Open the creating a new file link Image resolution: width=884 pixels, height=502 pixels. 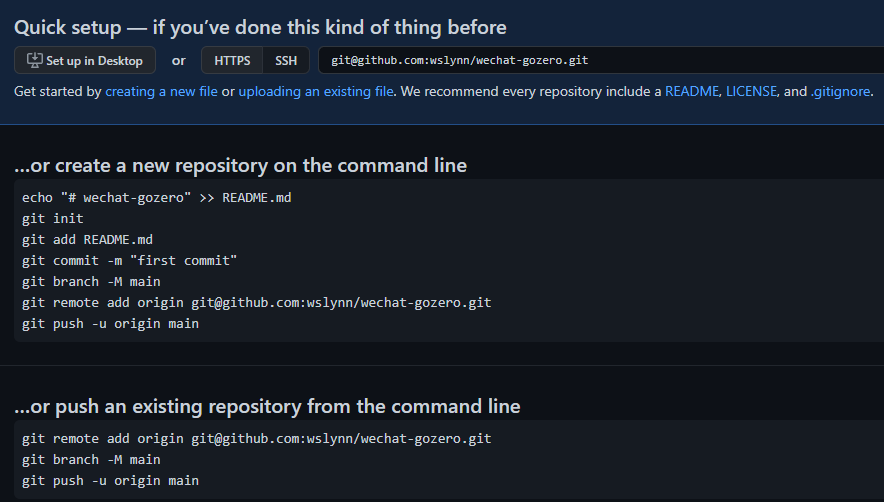pos(161,91)
